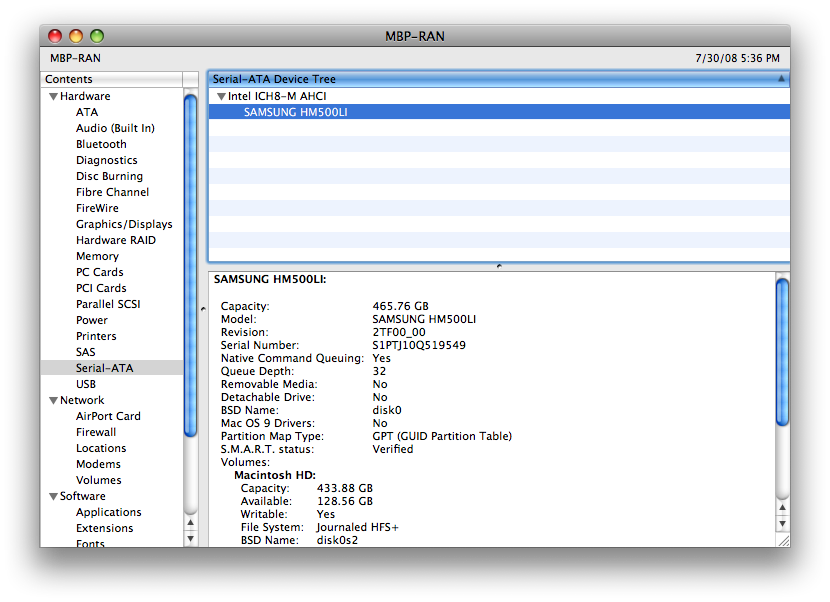Click the Network category label
This screenshot has width=830, height=602.
[x=82, y=400]
